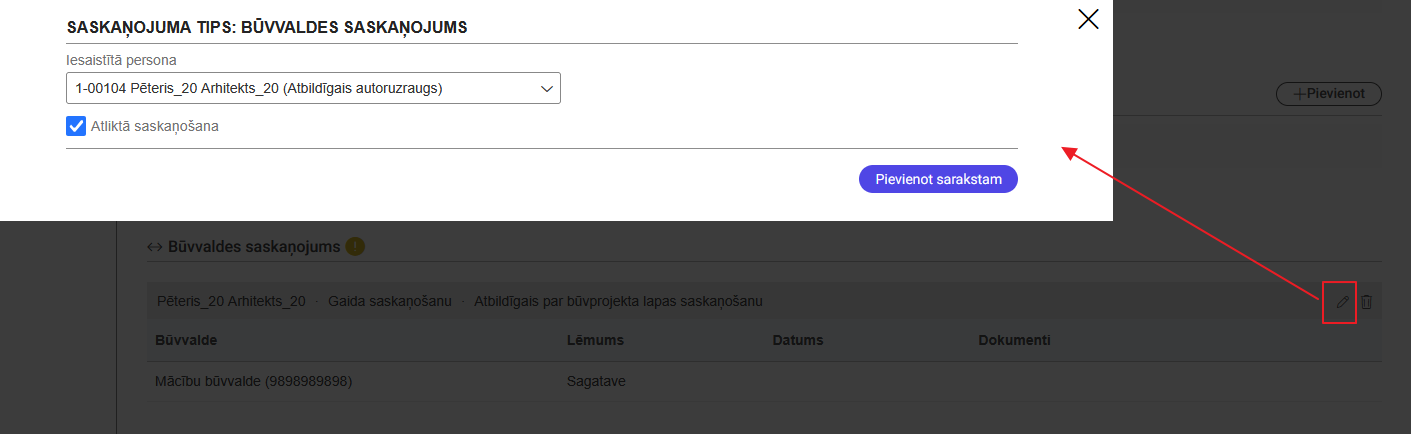This screenshot has height=434, width=1411.
Task: Click the double-arrow icon before Būvvaldes saskaņojums
Action: click(x=154, y=246)
